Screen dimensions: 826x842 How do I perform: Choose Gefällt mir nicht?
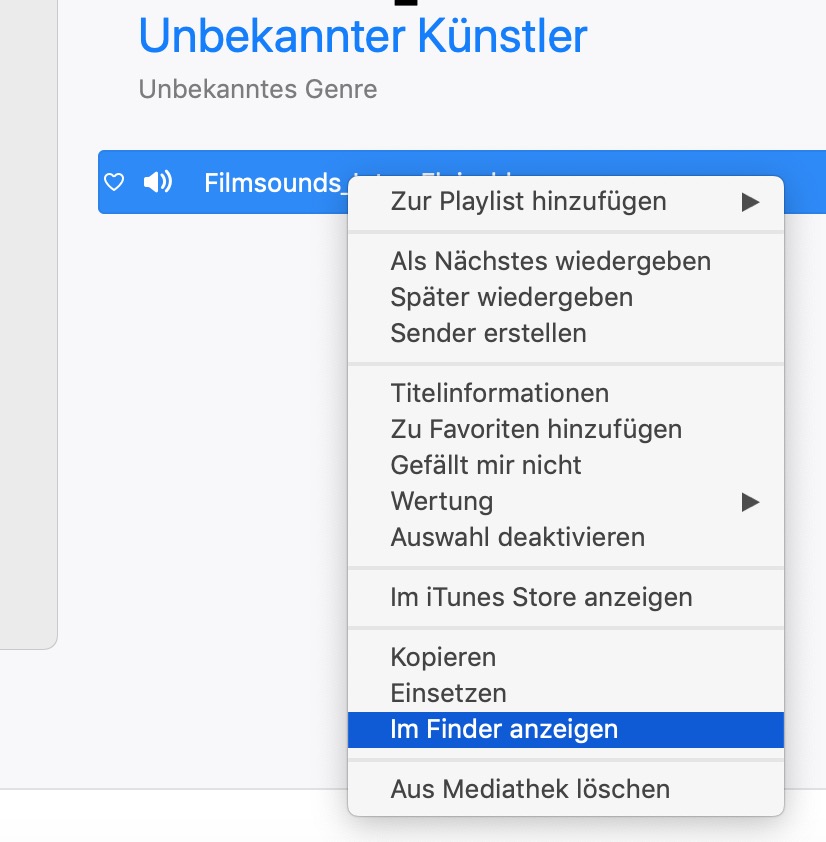[486, 465]
